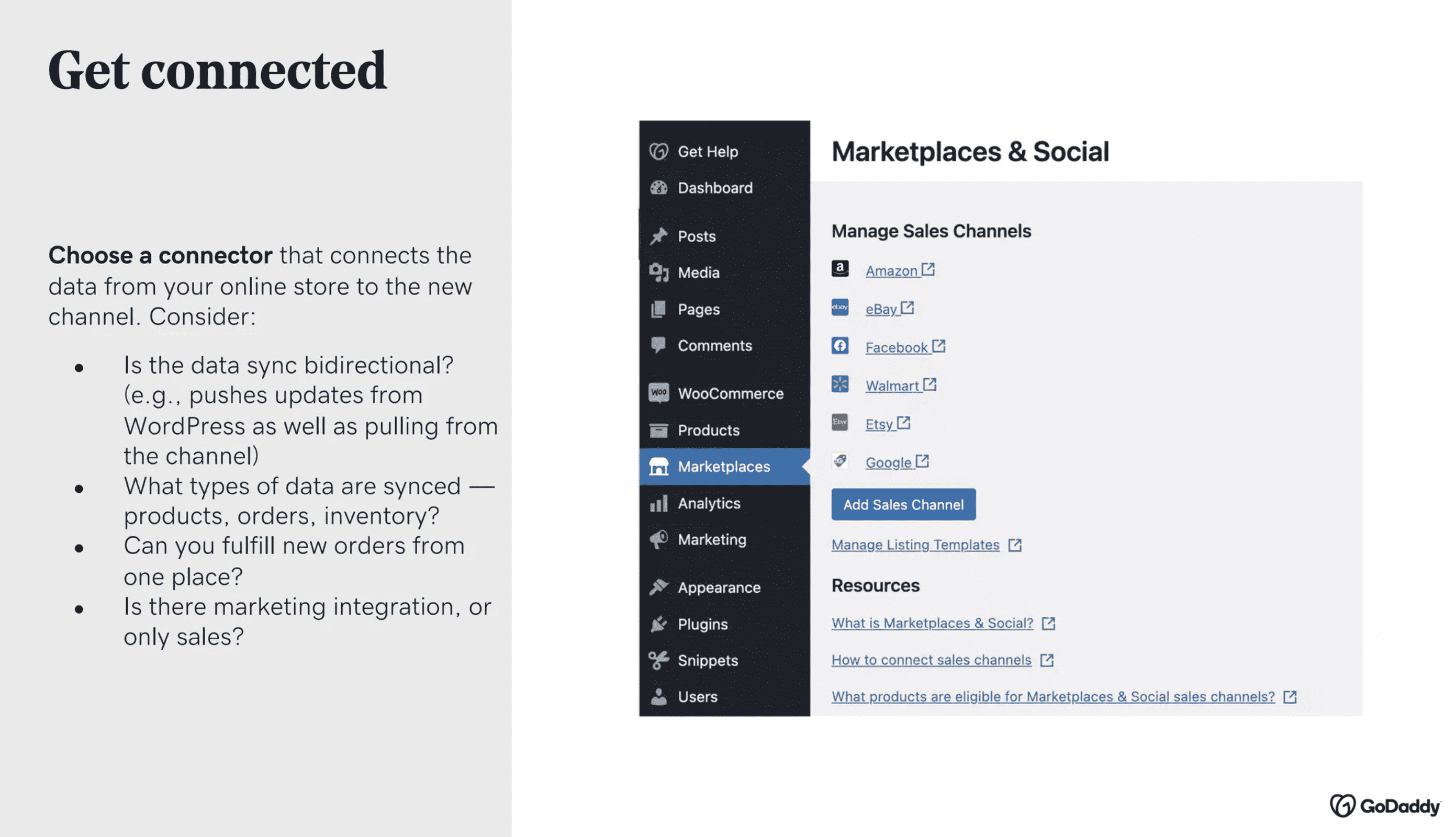Viewport: 1456px width, 837px height.
Task: Open the eBay sales channel link
Action: pos(890,309)
